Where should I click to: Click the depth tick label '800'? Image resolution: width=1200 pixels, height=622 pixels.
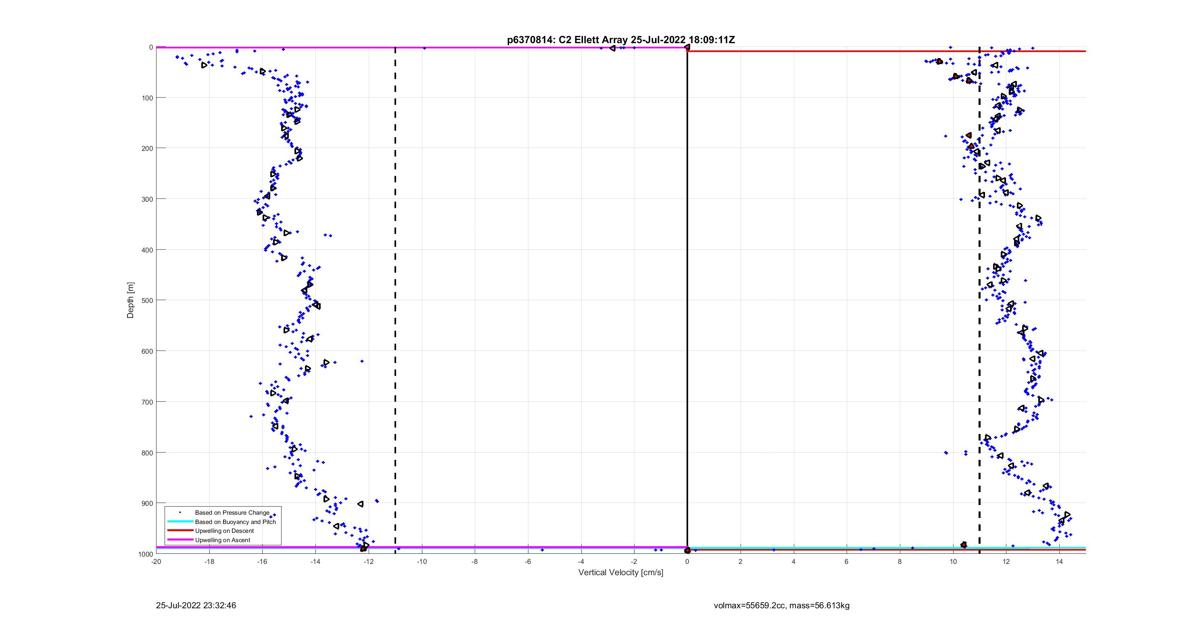tap(146, 452)
